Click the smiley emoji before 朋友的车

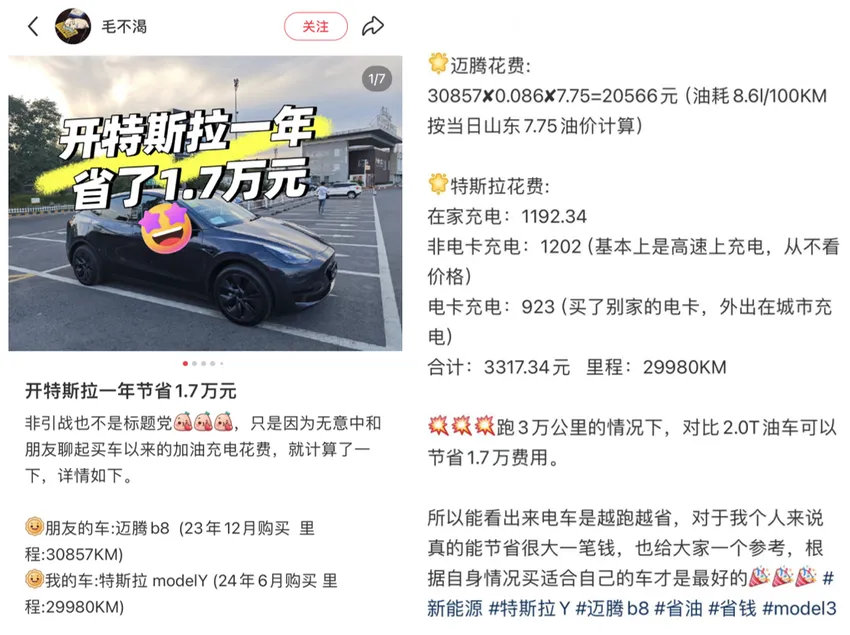pos(34,525)
